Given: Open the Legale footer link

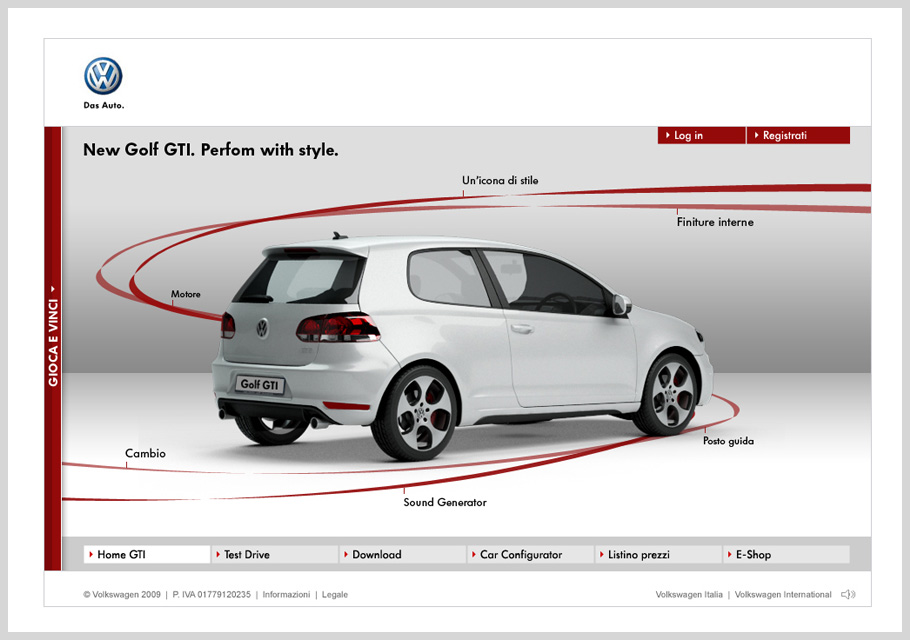Looking at the screenshot, I should [335, 595].
